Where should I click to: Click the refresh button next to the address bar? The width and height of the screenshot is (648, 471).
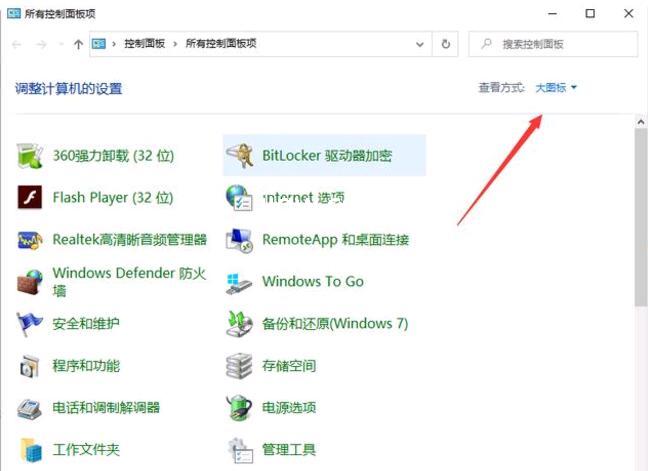coord(446,44)
